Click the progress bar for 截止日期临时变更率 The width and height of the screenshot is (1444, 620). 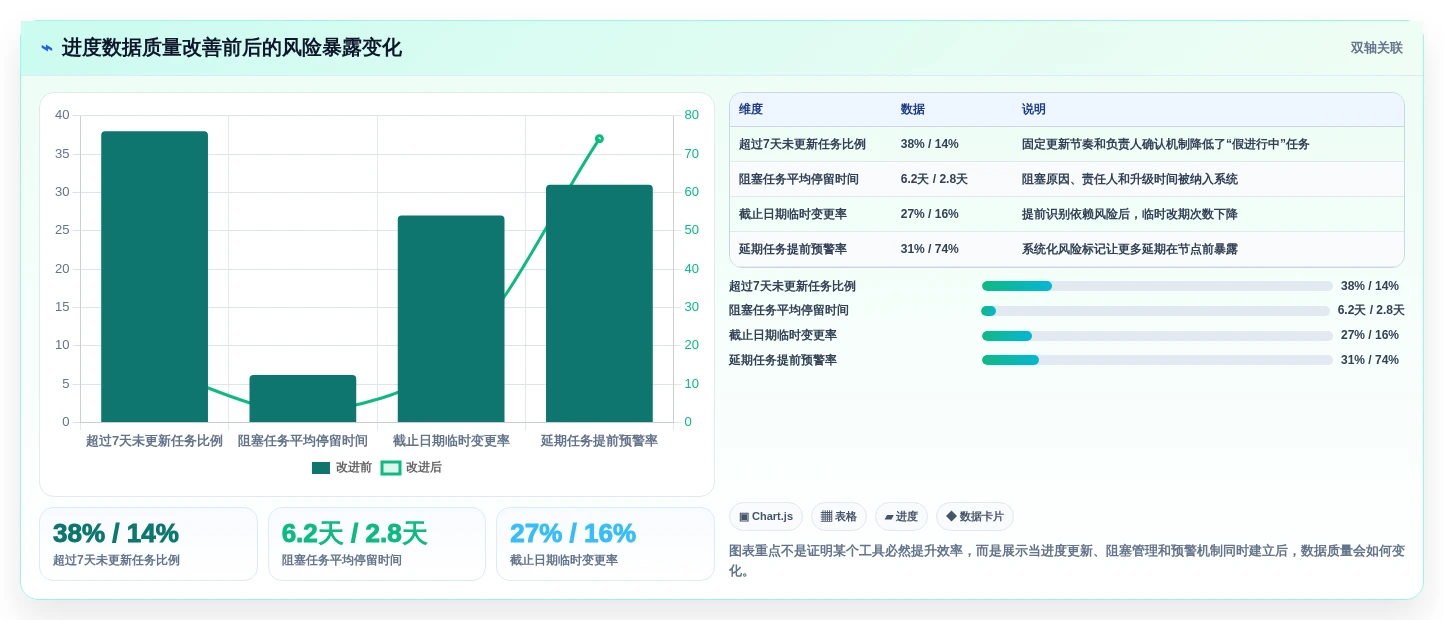point(1157,336)
